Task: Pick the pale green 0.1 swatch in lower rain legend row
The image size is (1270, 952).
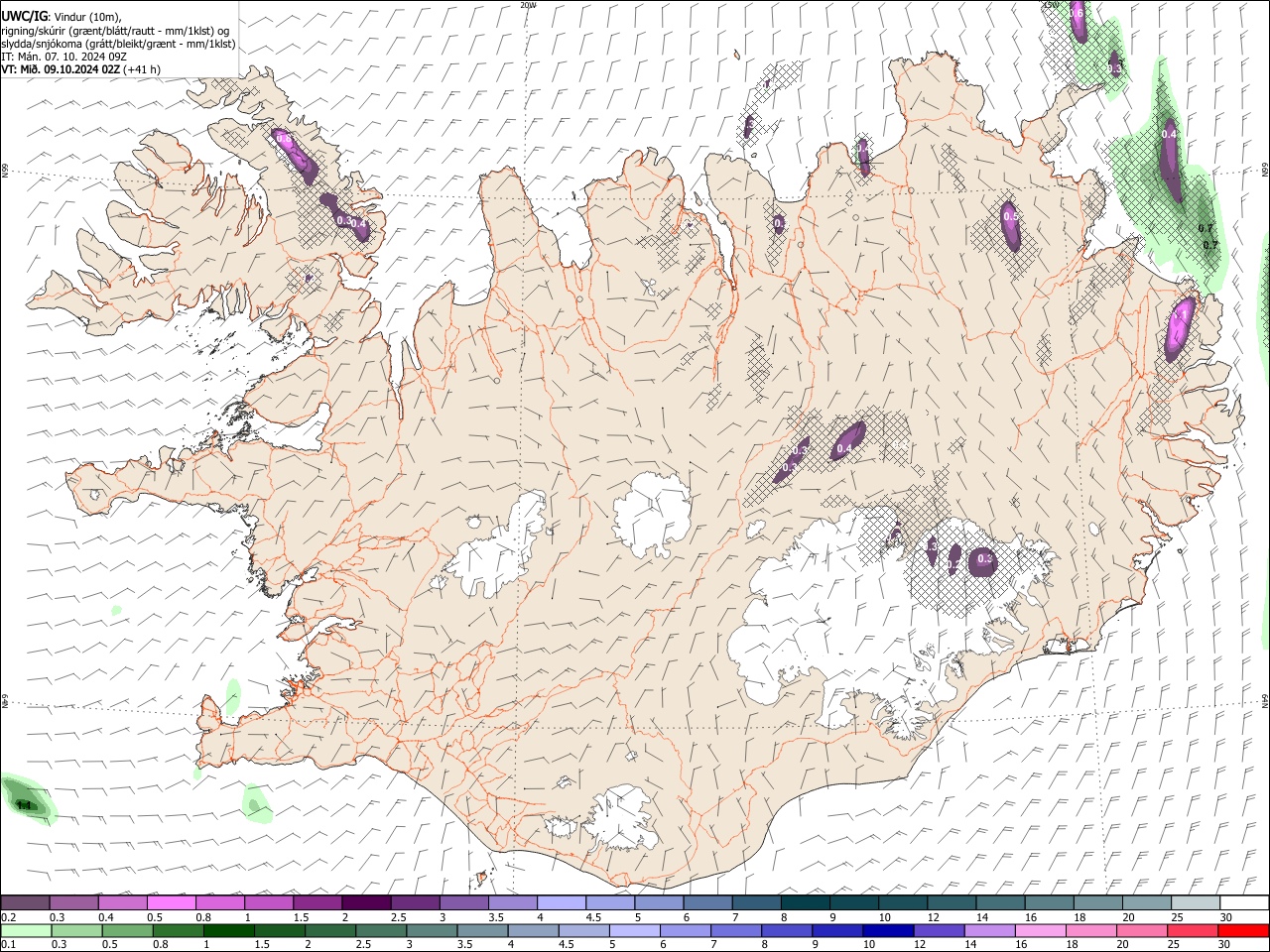Action: pos(26,930)
